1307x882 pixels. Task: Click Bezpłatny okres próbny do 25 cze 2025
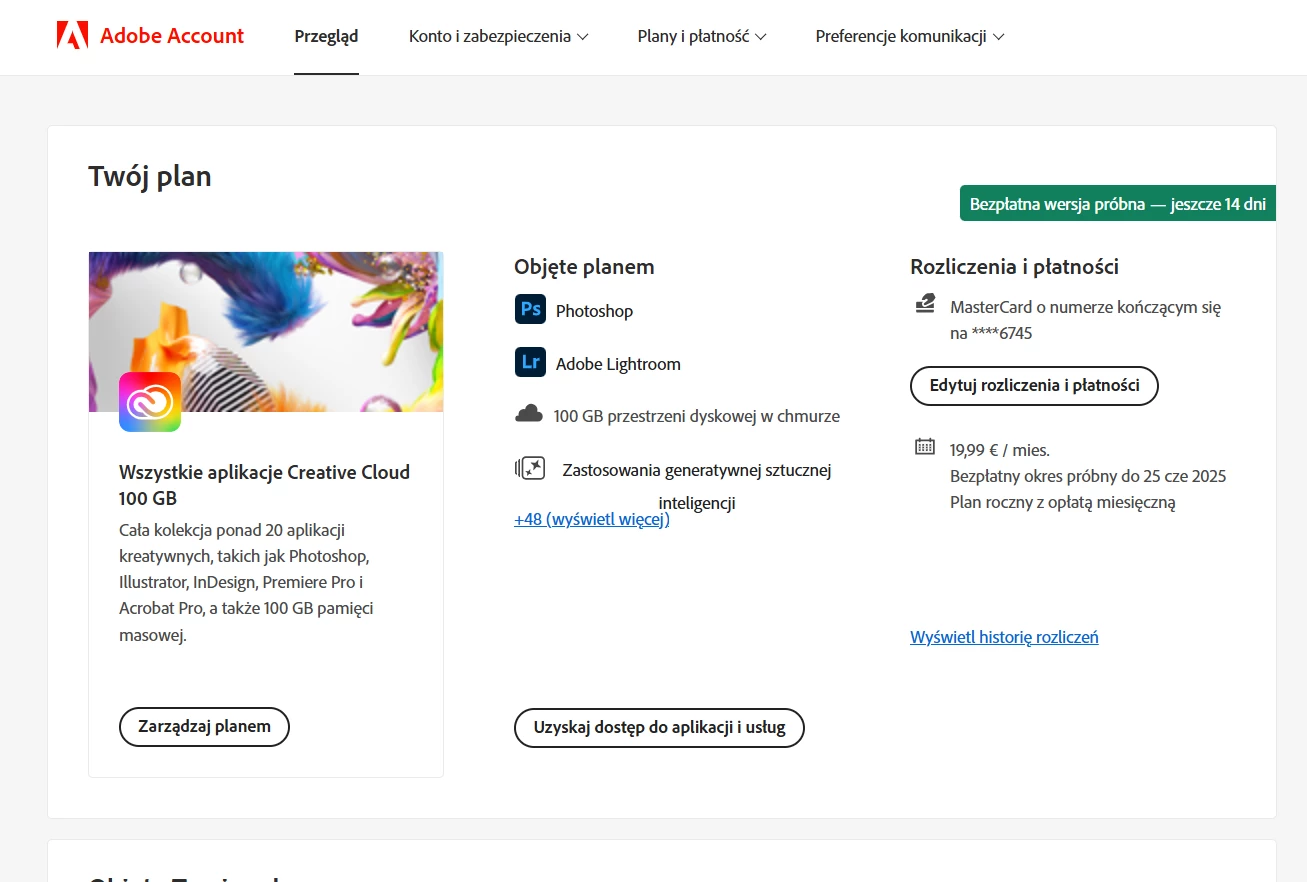1088,476
